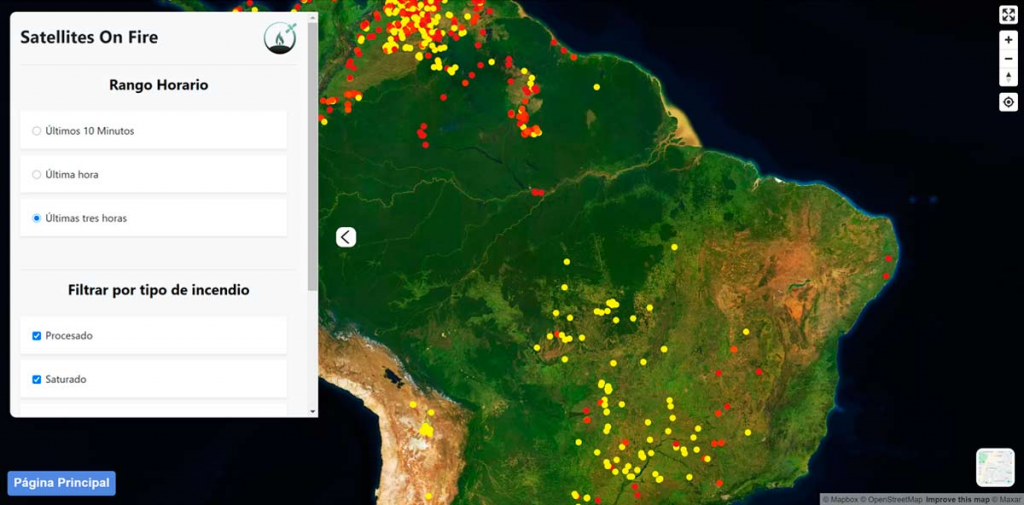The width and height of the screenshot is (1024, 505).
Task: Click the Satellites On Fire logo
Action: tap(280, 38)
